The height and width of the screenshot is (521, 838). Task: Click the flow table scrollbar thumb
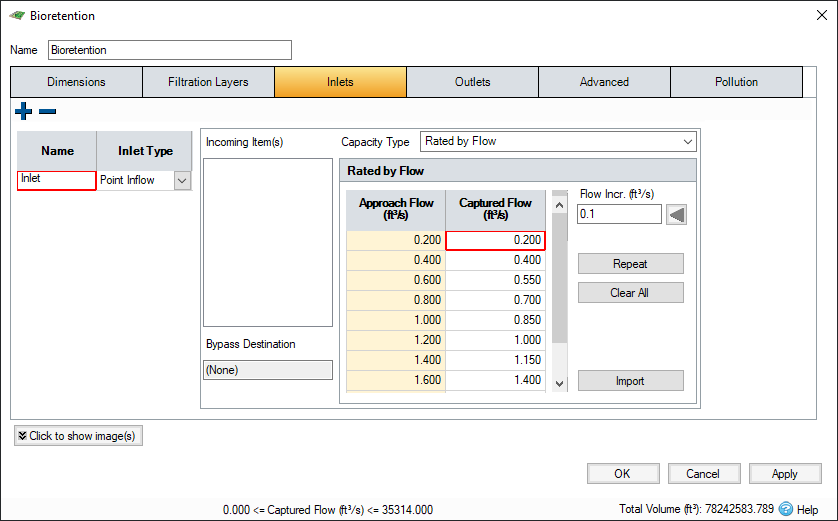[x=560, y=278]
